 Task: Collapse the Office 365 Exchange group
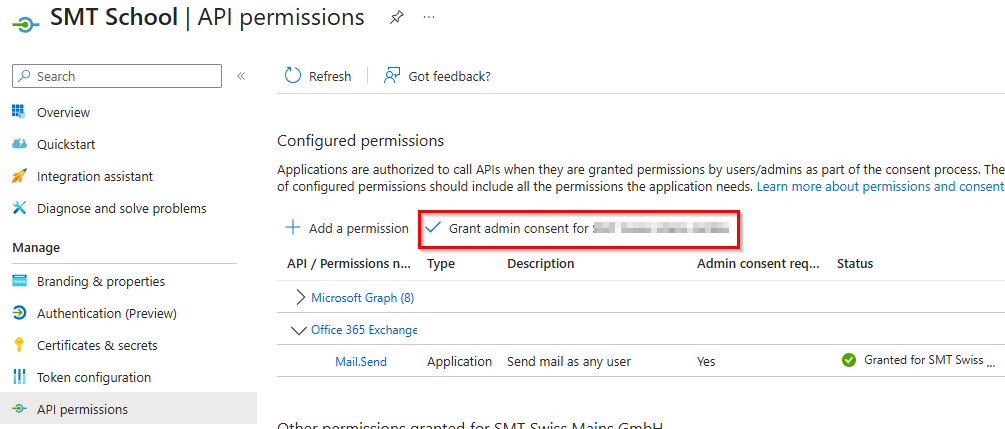(298, 330)
